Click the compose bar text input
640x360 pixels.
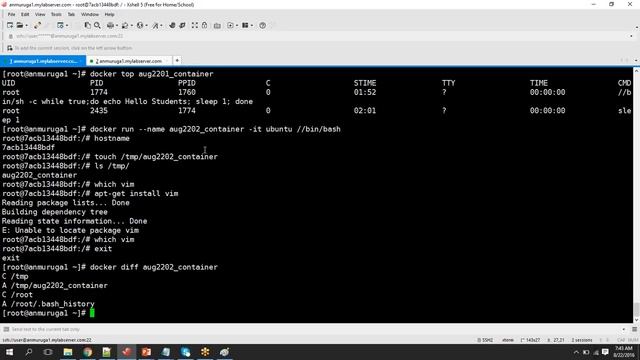(x=314, y=329)
